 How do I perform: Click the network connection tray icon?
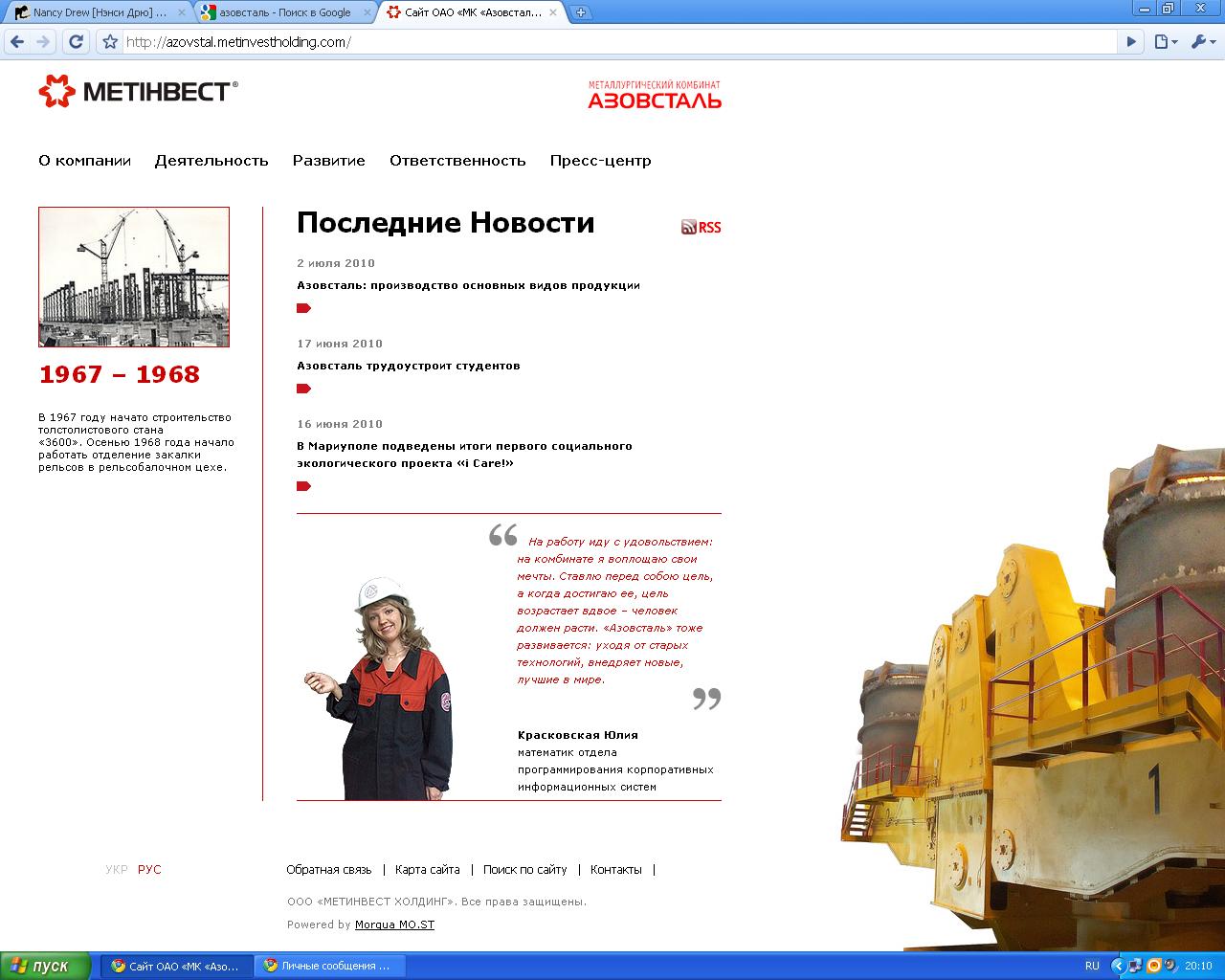point(1135,966)
